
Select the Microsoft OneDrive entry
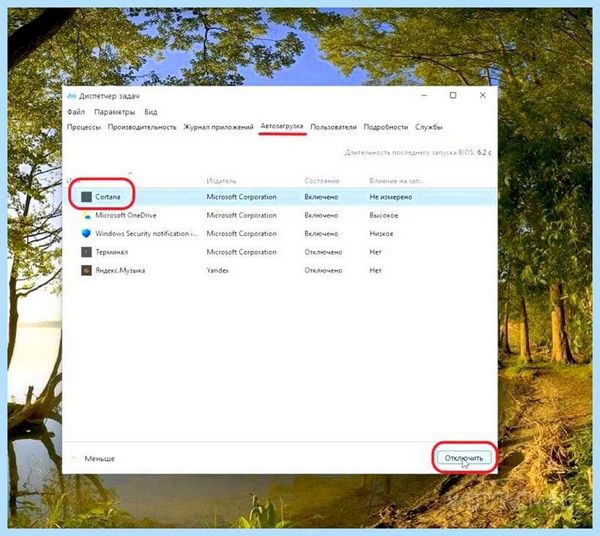(126, 215)
